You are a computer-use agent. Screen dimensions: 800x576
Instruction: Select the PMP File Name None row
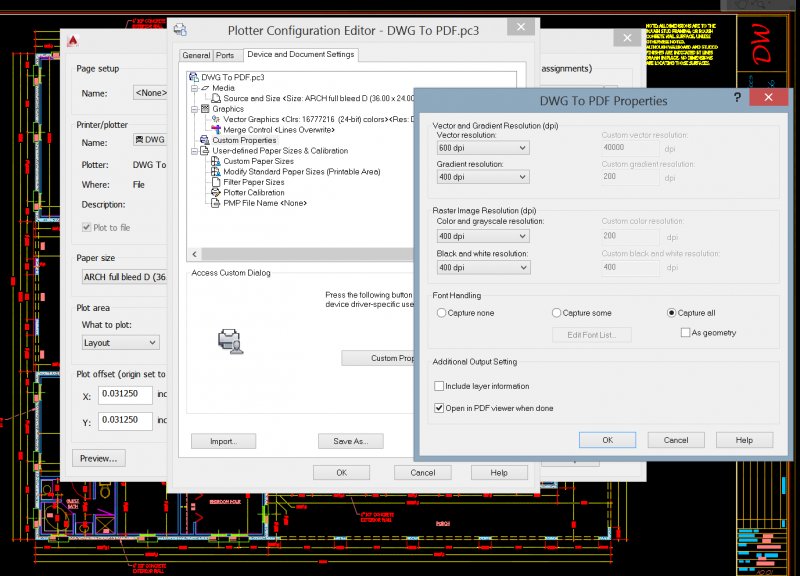tap(259, 203)
